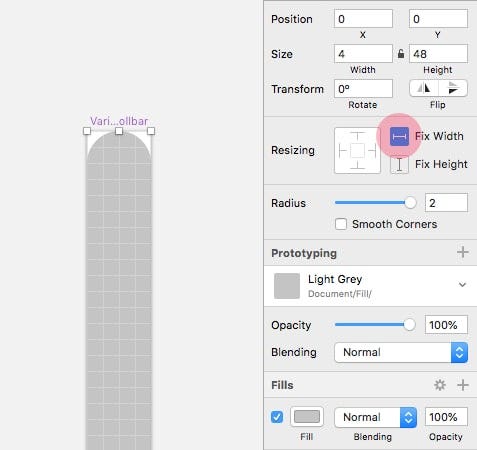Toggle the size proportions lock icon
Screen dimensions: 477x450
point(401,53)
